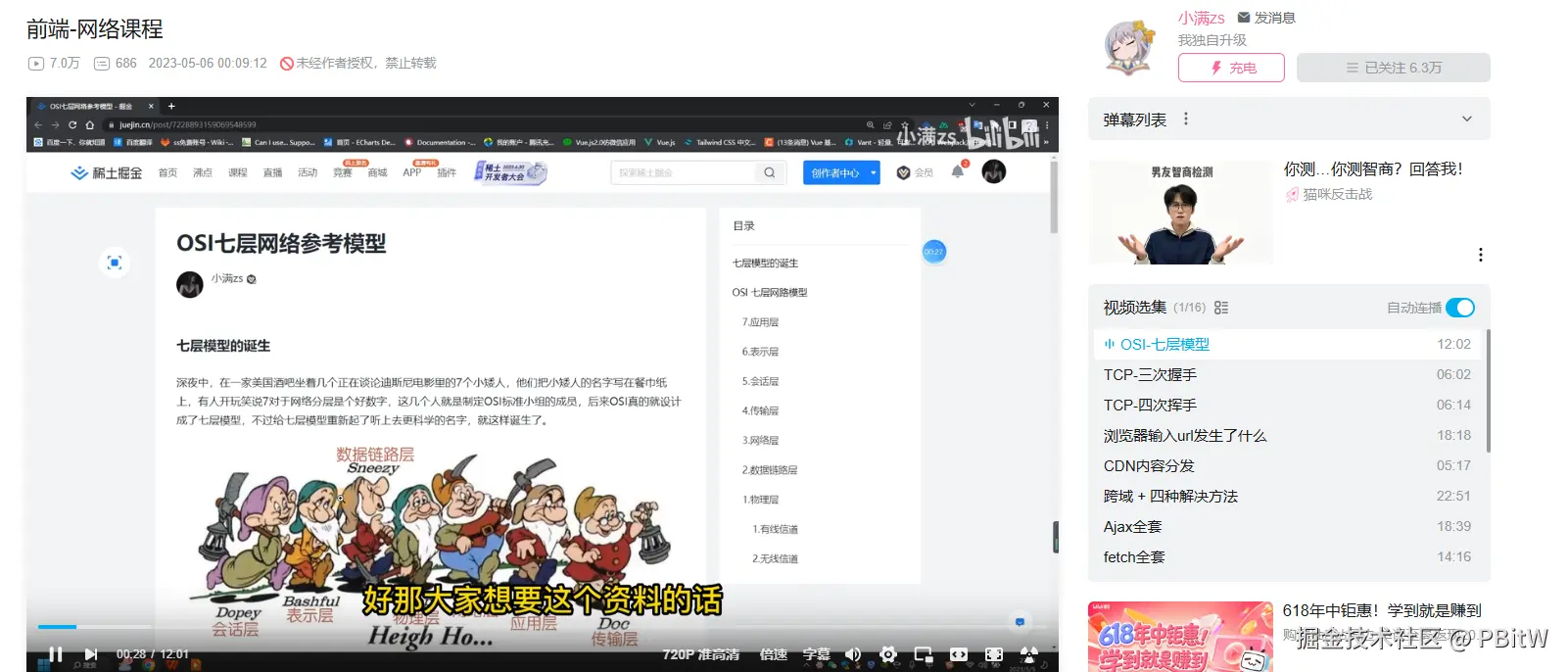Image resolution: width=1568 pixels, height=672 pixels.
Task: Click 商城 tab in recorded Juejin page
Action: (377, 172)
